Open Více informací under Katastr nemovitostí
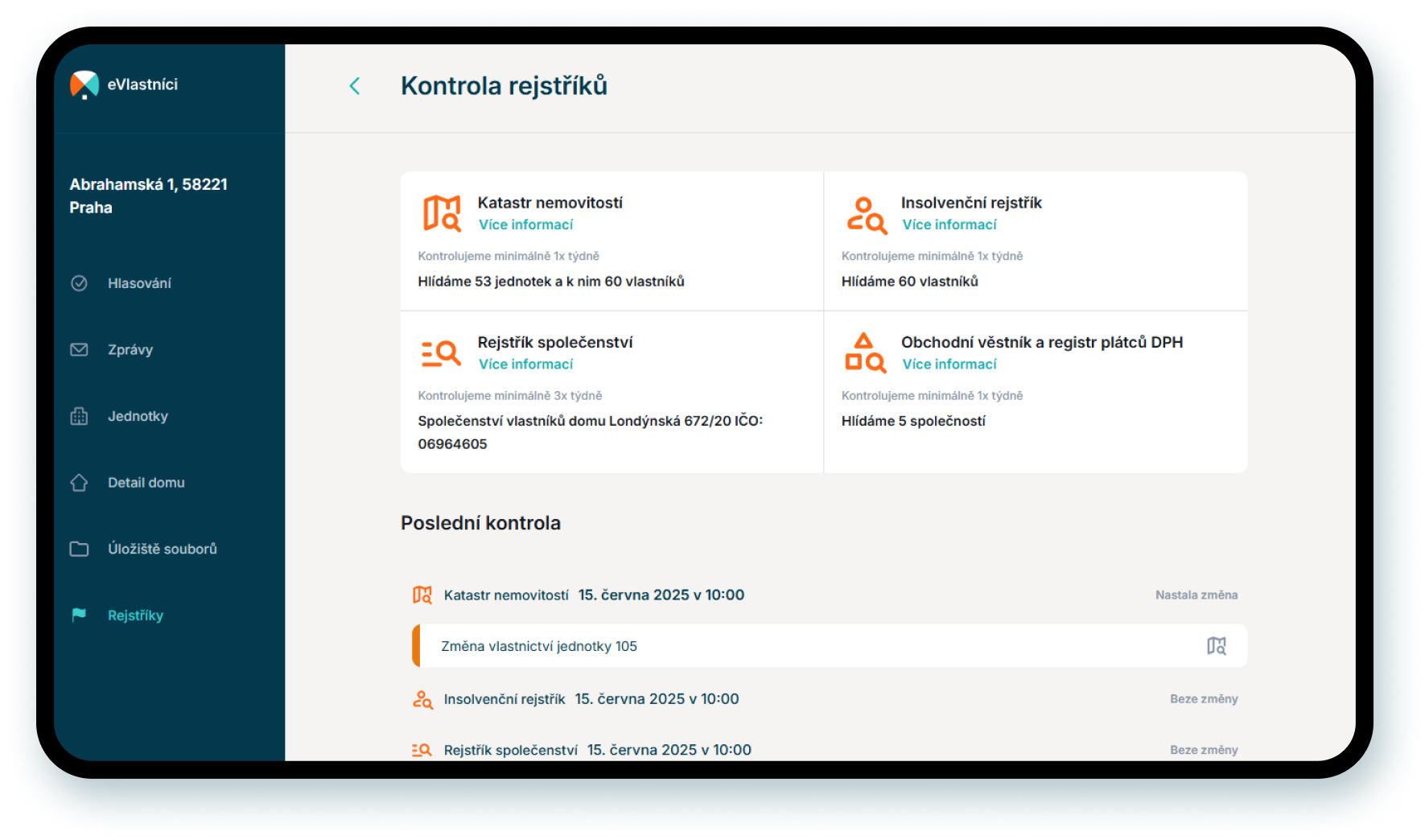 525,224
